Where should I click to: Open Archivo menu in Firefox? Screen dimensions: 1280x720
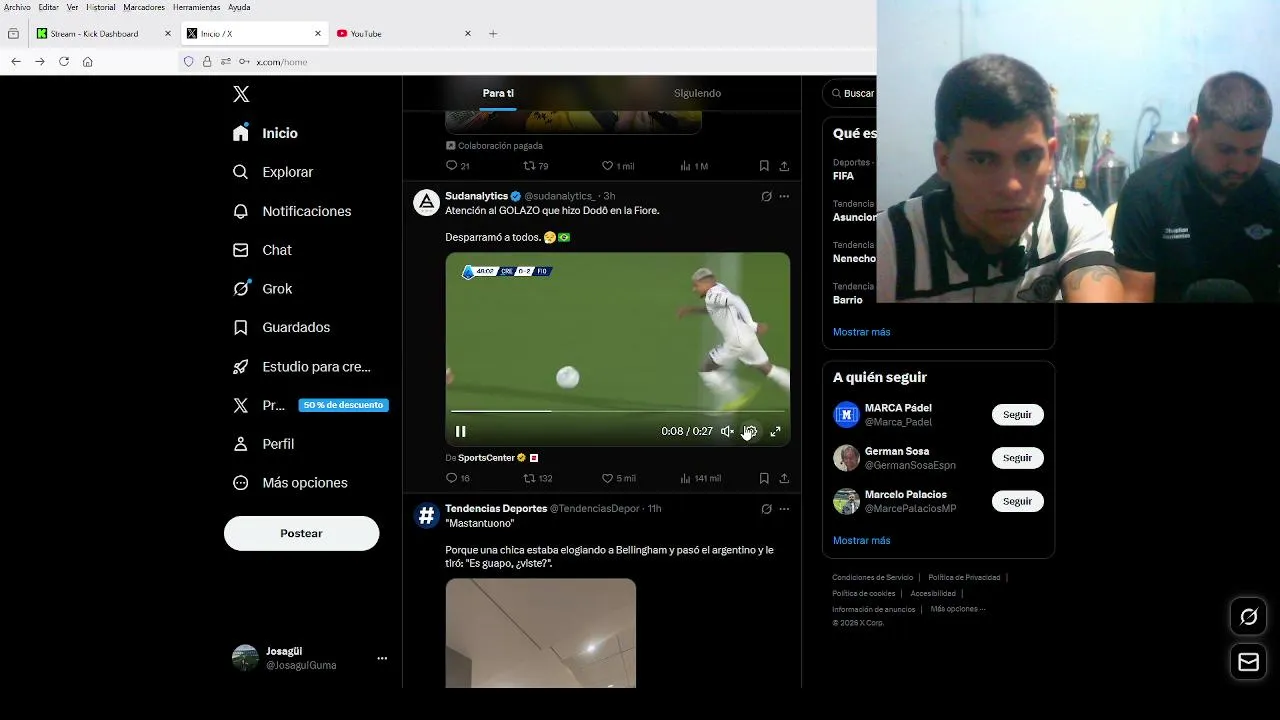pos(17,7)
